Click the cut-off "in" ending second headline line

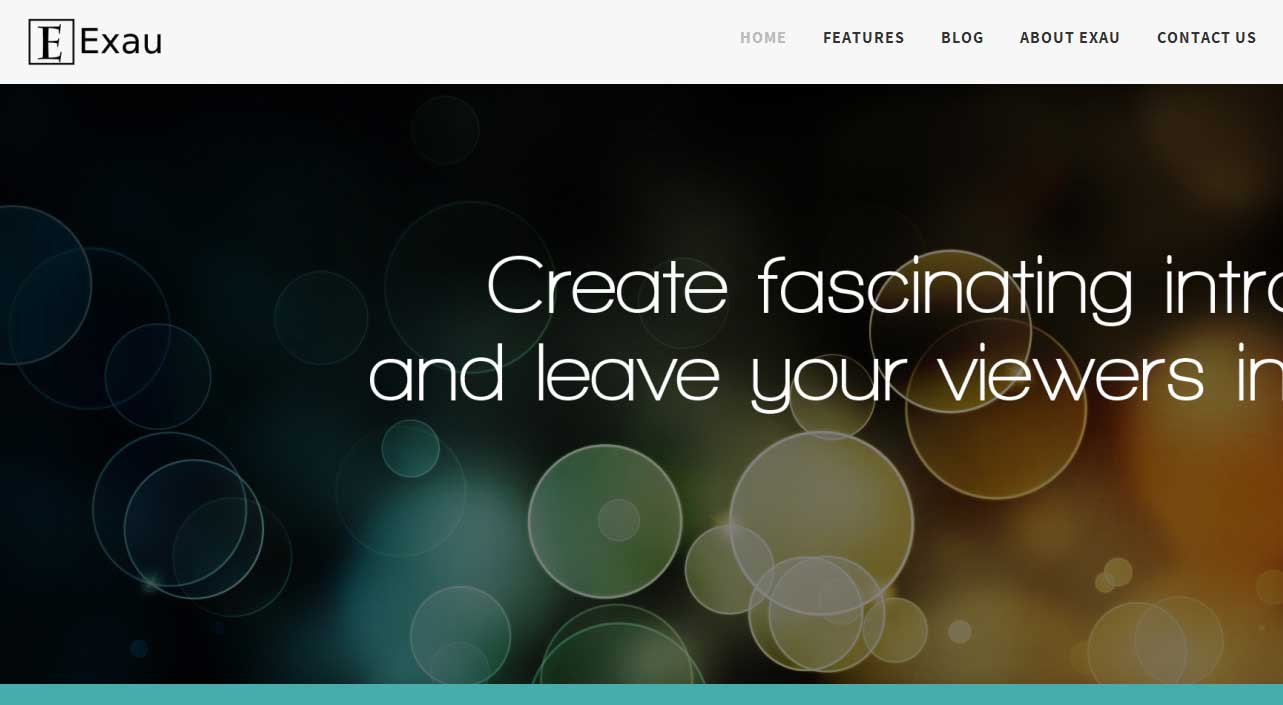click(1260, 372)
